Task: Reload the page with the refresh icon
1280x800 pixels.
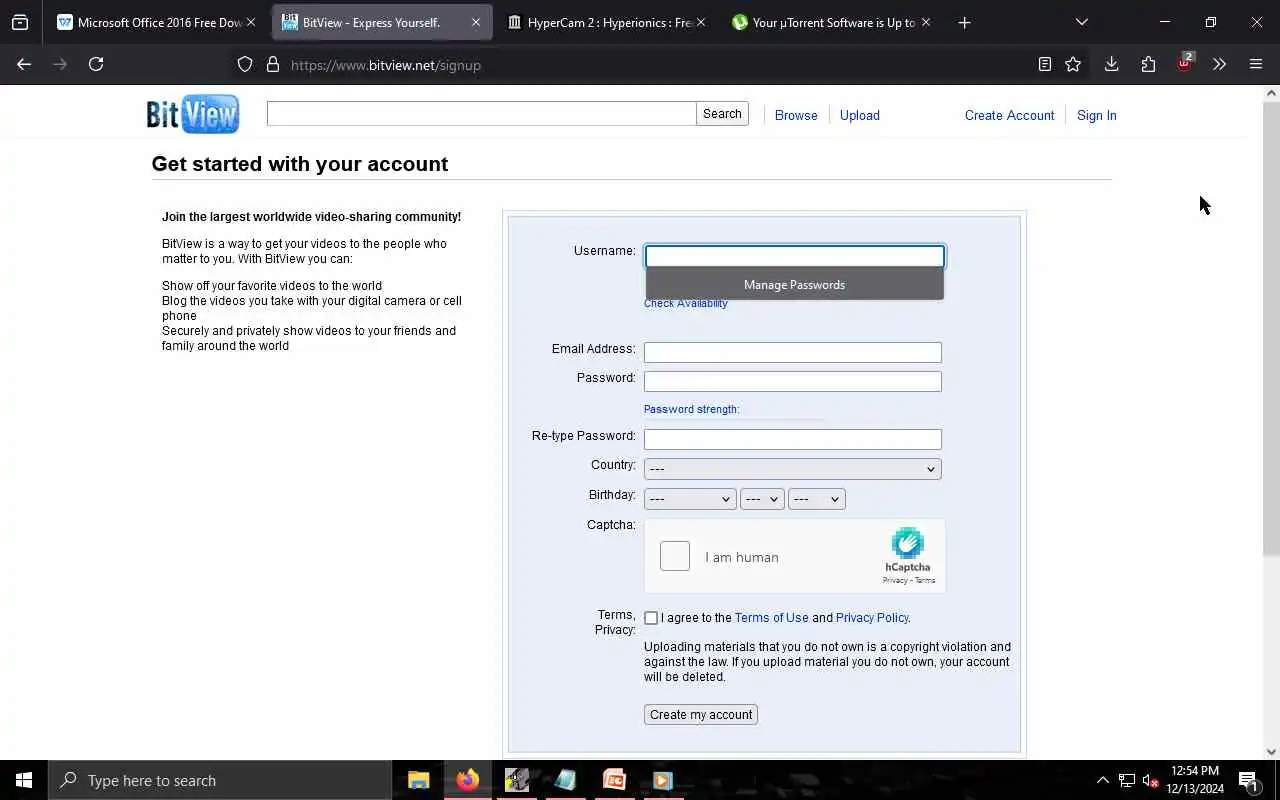Action: [x=96, y=64]
